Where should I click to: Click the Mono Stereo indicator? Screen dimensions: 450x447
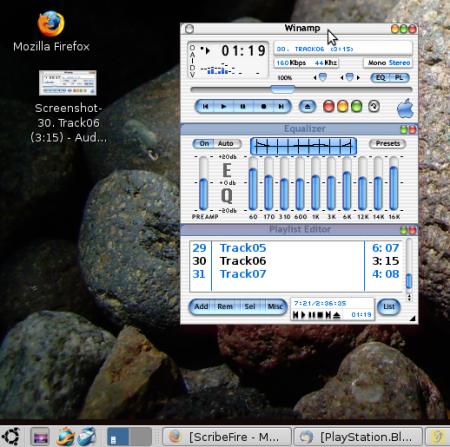click(388, 63)
